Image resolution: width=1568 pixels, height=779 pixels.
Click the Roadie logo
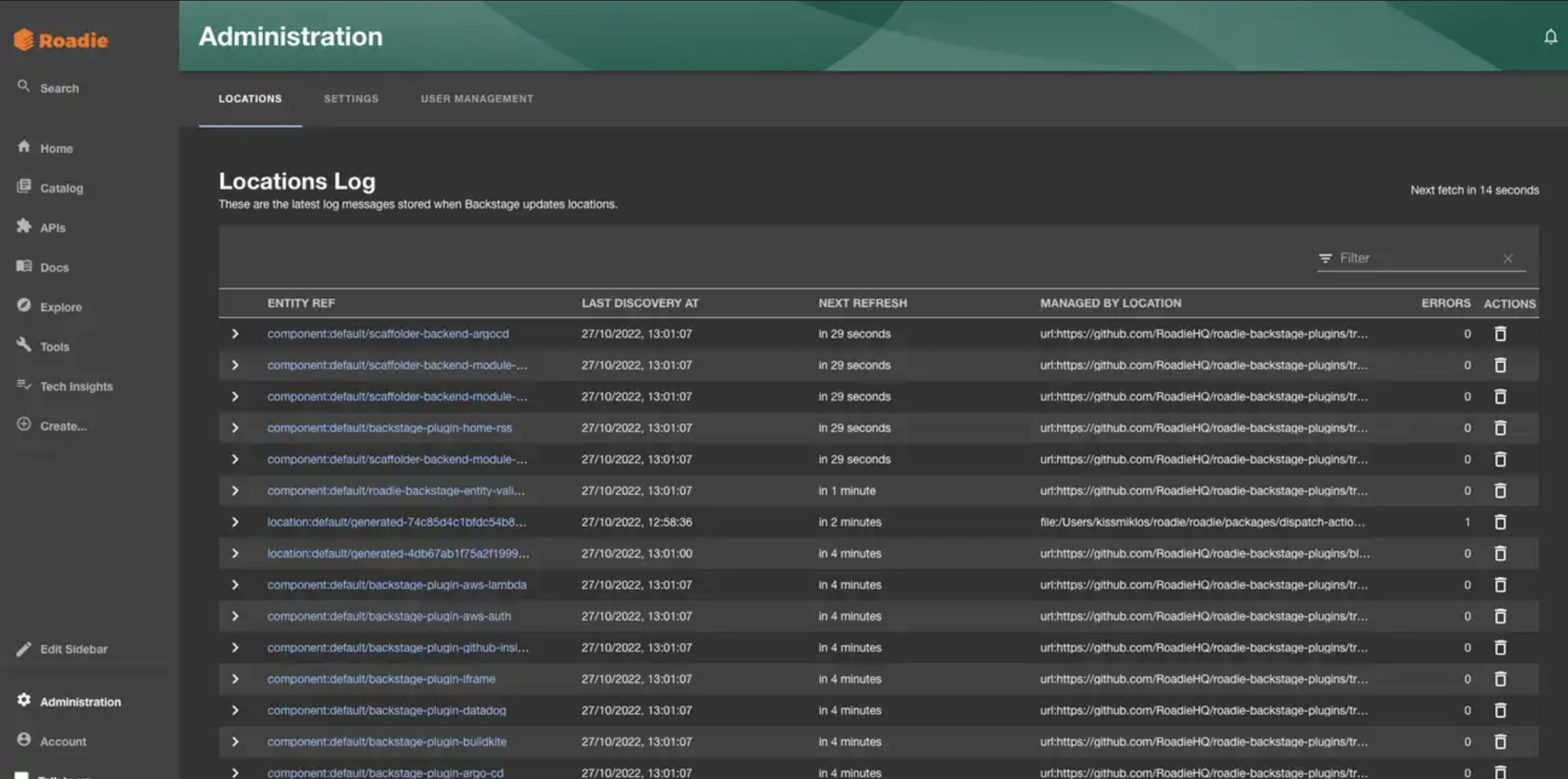tap(61, 40)
